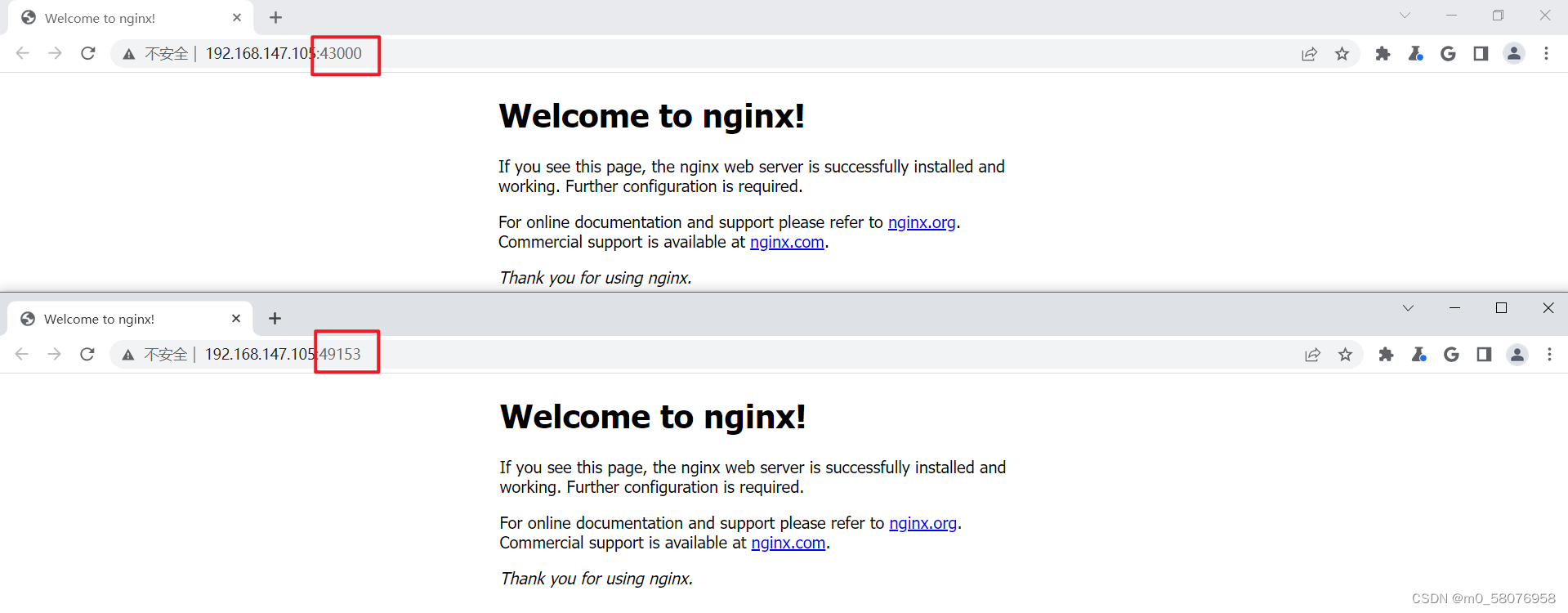1568x613 pixels.
Task: Open the Chrome three-dot menu in top window
Action: pos(1546,53)
